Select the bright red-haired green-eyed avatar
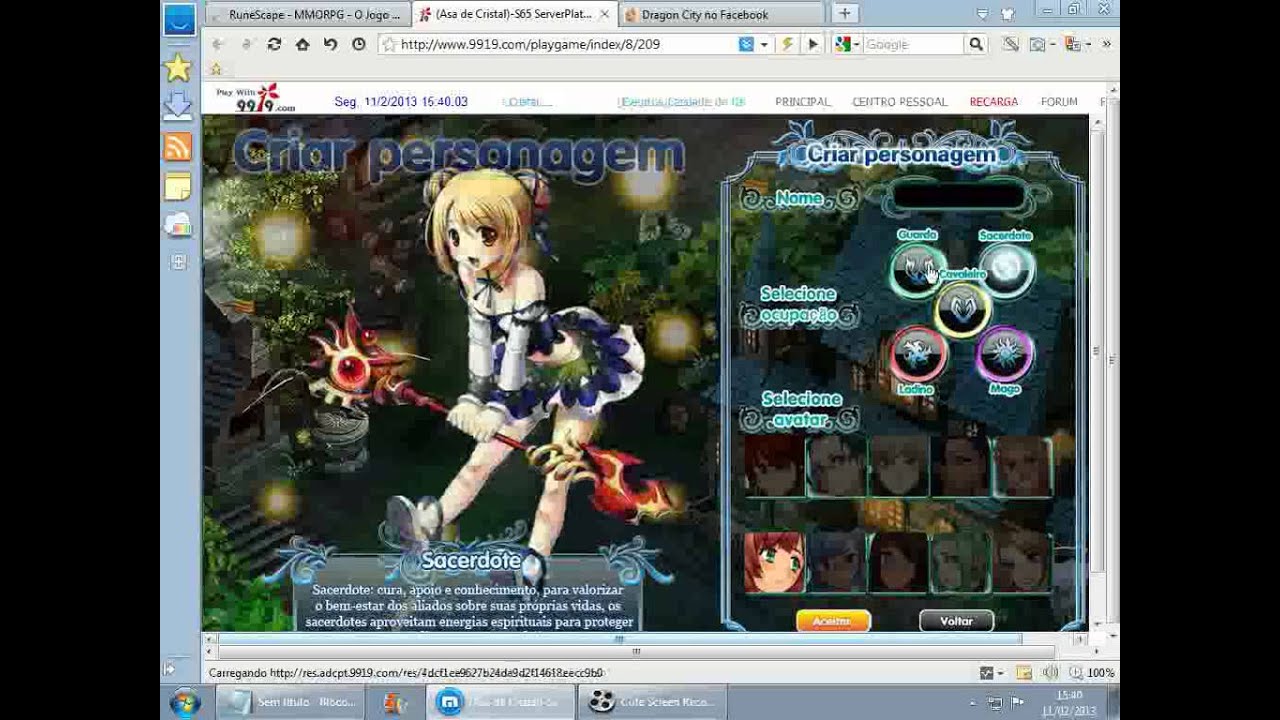Screen dimensions: 1280x720 click(x=774, y=563)
